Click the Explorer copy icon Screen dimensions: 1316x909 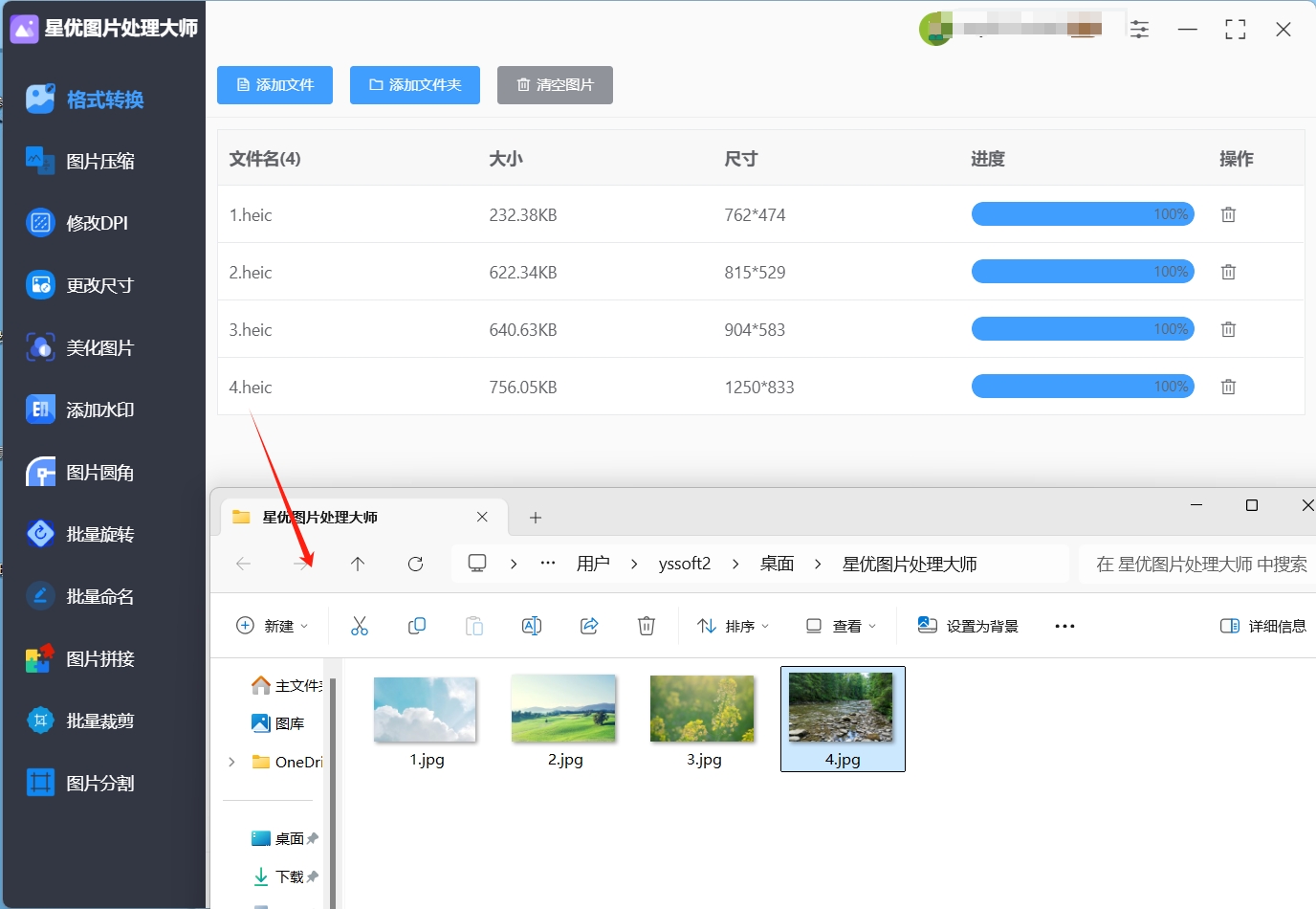(417, 626)
